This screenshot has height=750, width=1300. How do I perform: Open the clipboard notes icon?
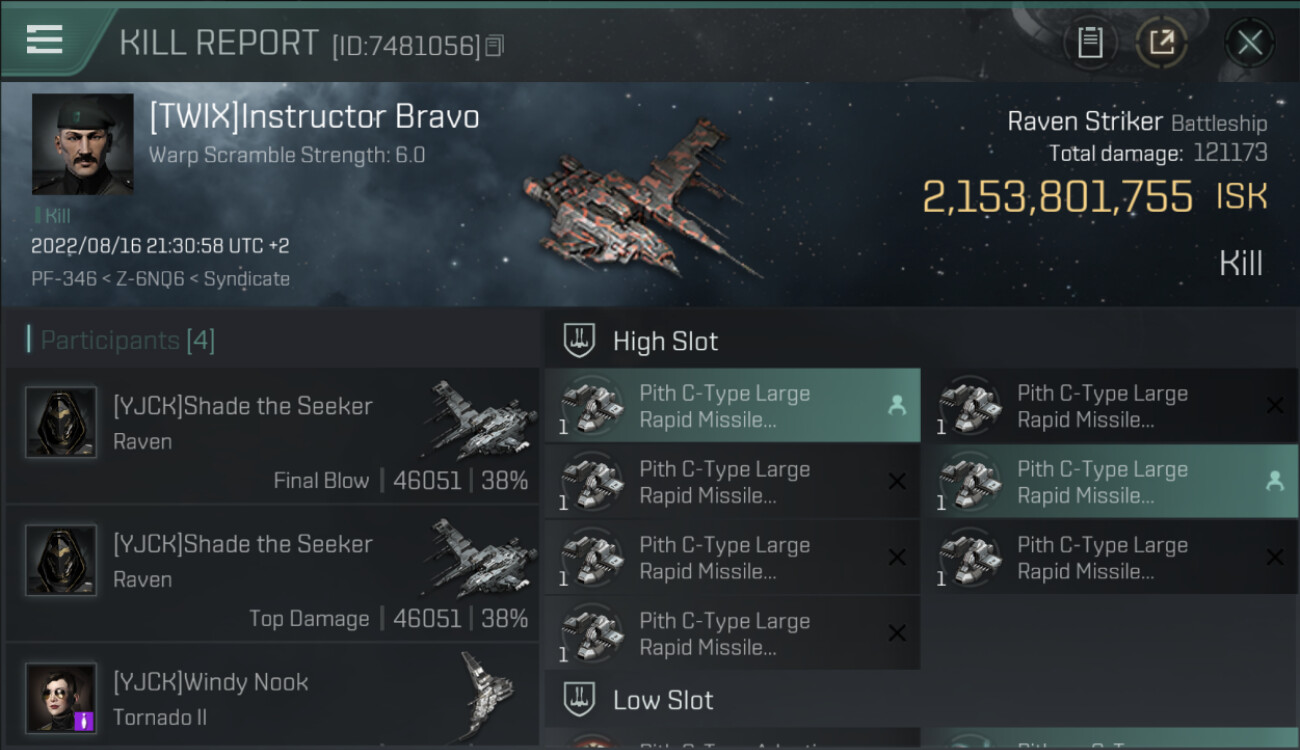pyautogui.click(x=1090, y=42)
